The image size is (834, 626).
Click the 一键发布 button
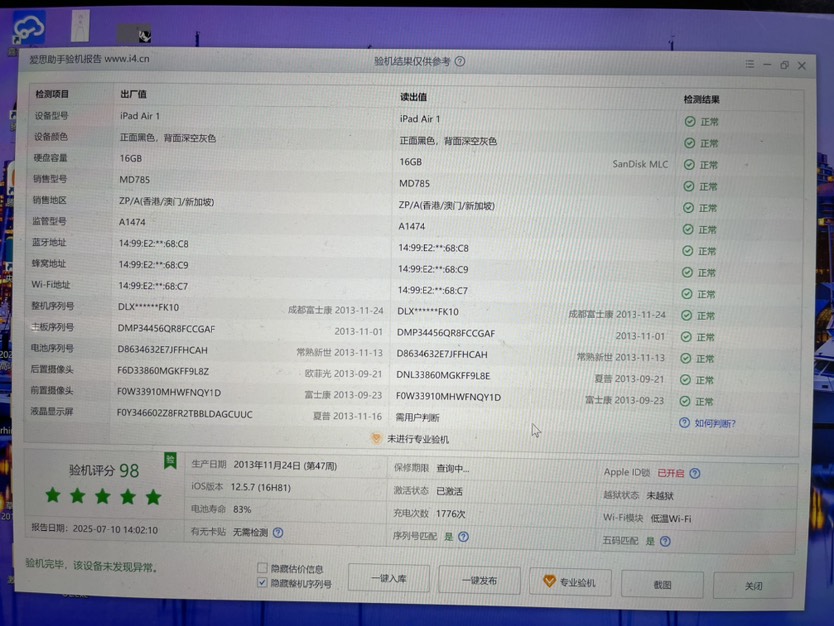click(479, 580)
